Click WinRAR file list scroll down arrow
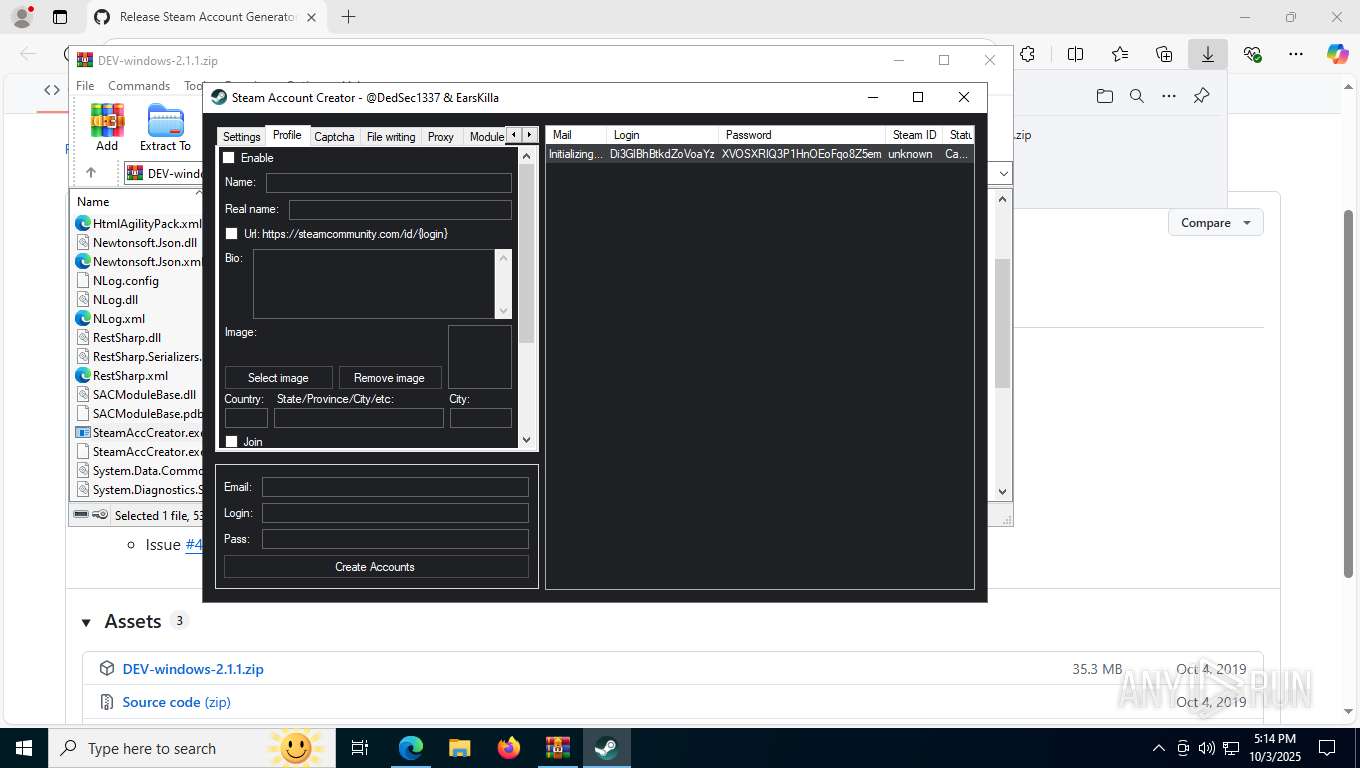The height and width of the screenshot is (768, 1360). (1003, 492)
